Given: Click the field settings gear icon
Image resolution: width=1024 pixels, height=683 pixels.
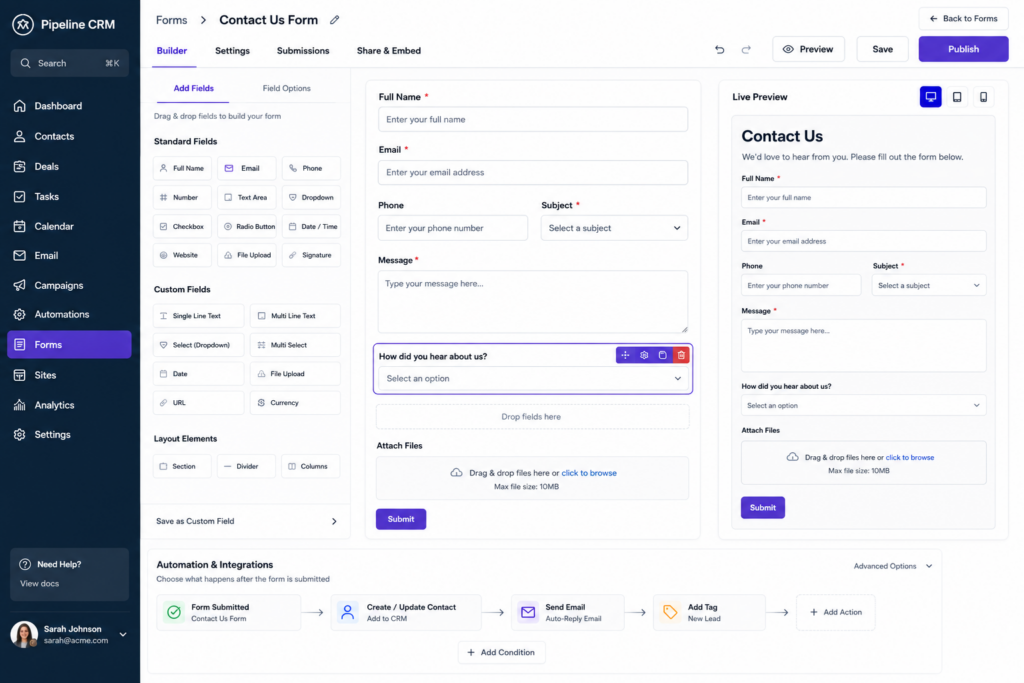Looking at the screenshot, I should pos(644,355).
